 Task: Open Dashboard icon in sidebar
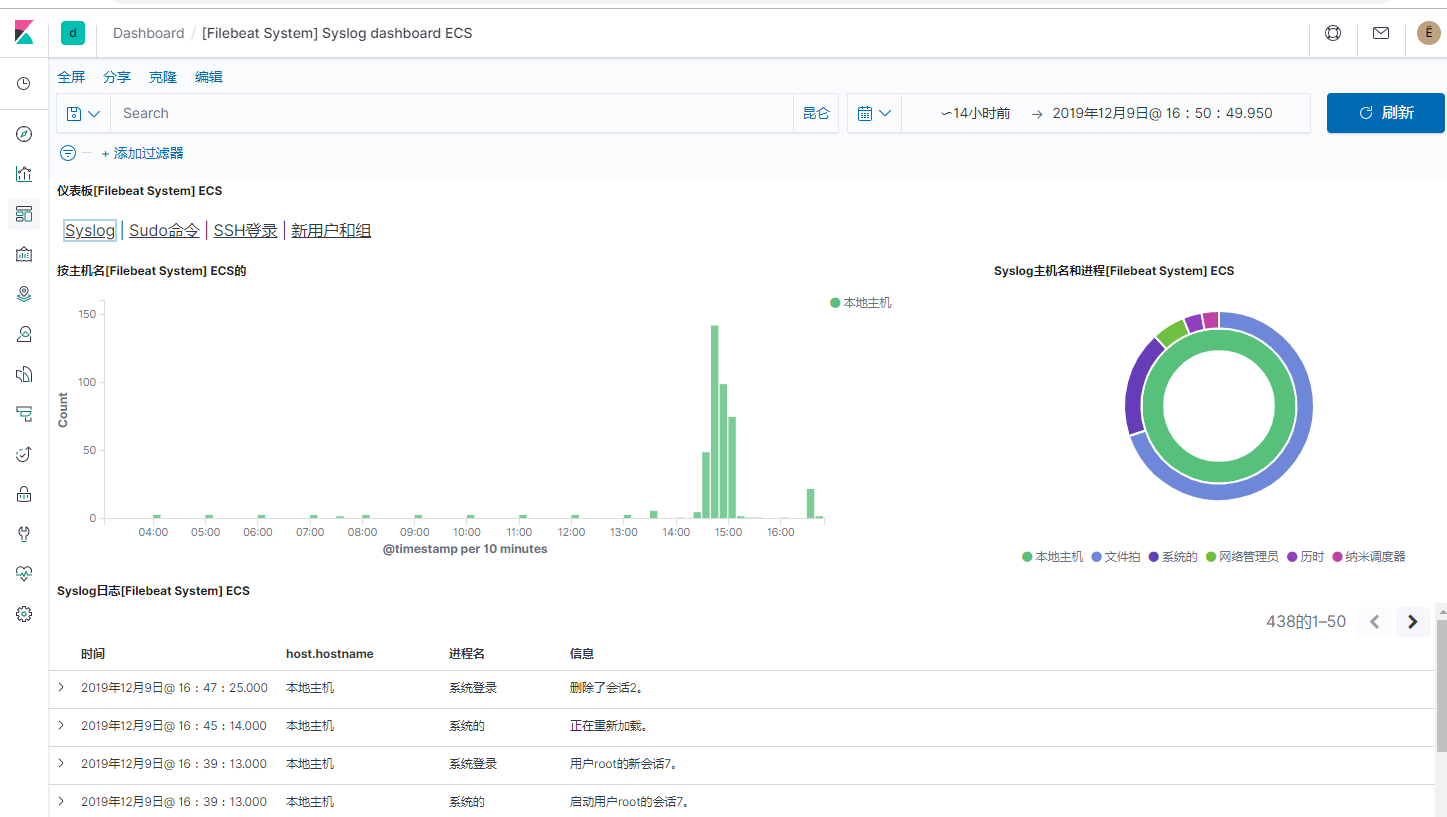pos(24,214)
